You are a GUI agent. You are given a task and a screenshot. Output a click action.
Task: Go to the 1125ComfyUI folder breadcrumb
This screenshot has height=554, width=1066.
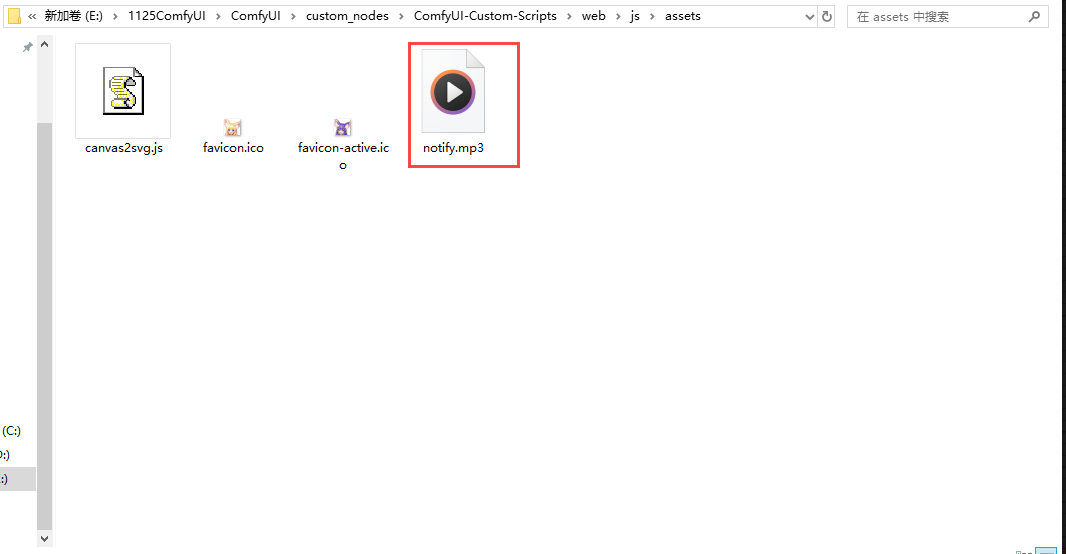pyautogui.click(x=166, y=17)
